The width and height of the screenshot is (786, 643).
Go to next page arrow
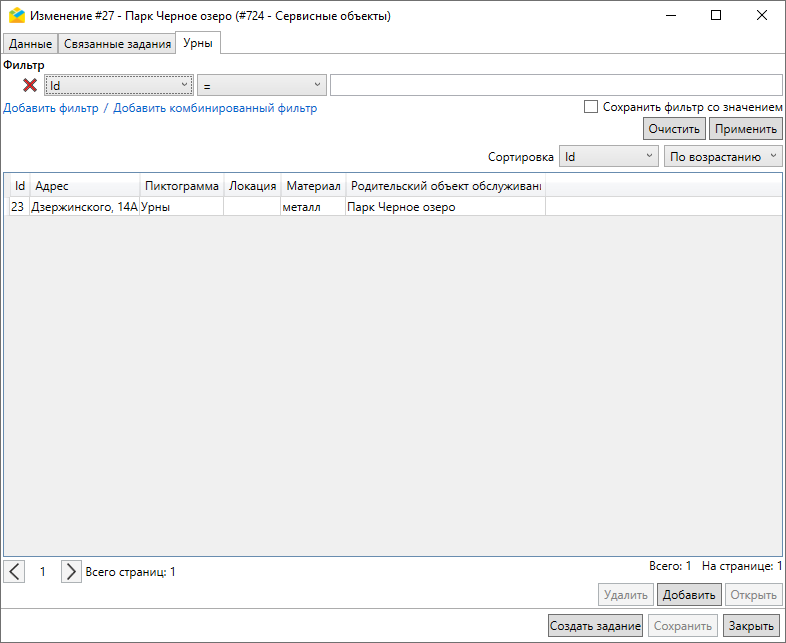(70, 571)
